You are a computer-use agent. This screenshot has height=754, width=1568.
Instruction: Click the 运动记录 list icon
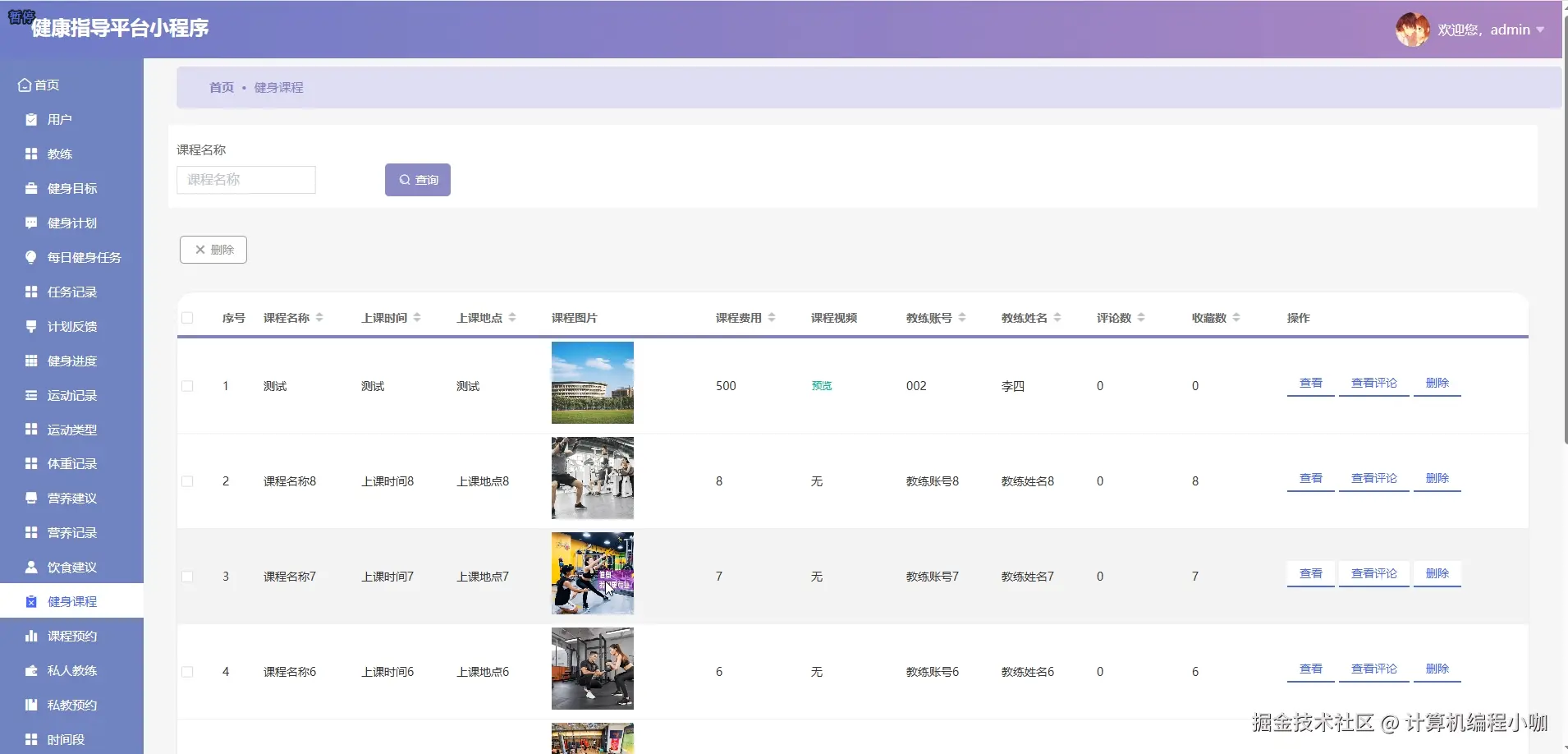point(31,396)
